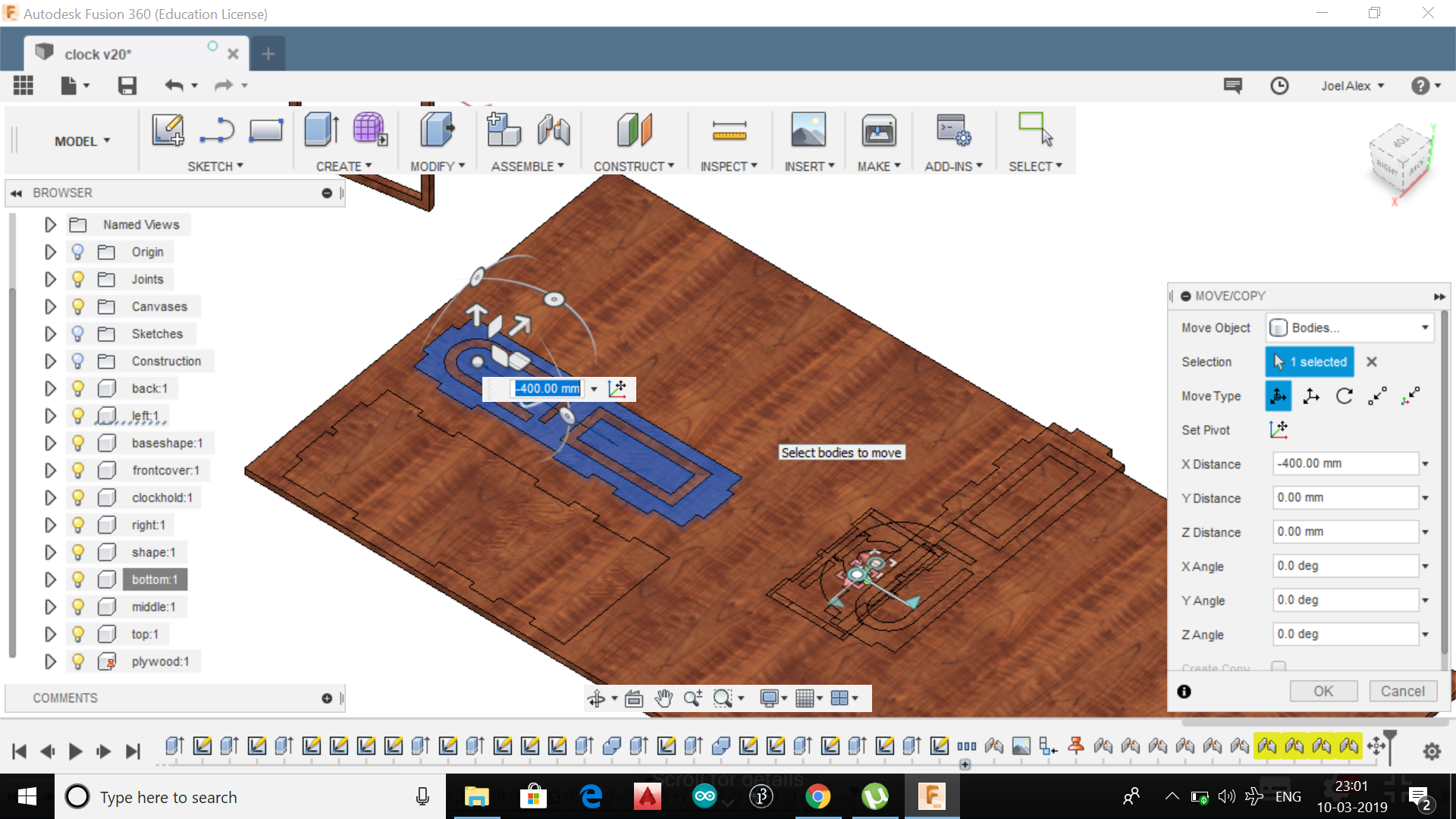Click the Save disk icon
Image resolution: width=1456 pixels, height=819 pixels.
pyautogui.click(x=127, y=86)
